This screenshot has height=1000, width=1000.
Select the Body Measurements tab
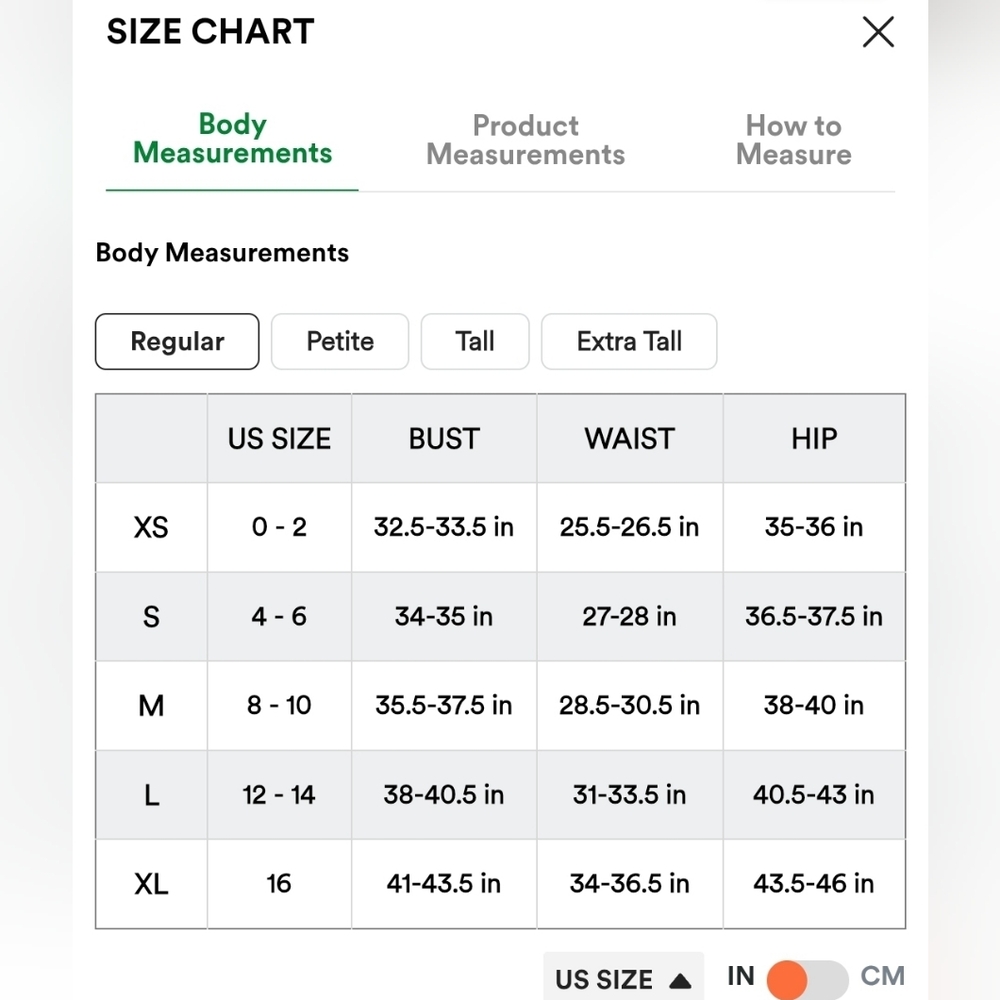click(x=232, y=138)
